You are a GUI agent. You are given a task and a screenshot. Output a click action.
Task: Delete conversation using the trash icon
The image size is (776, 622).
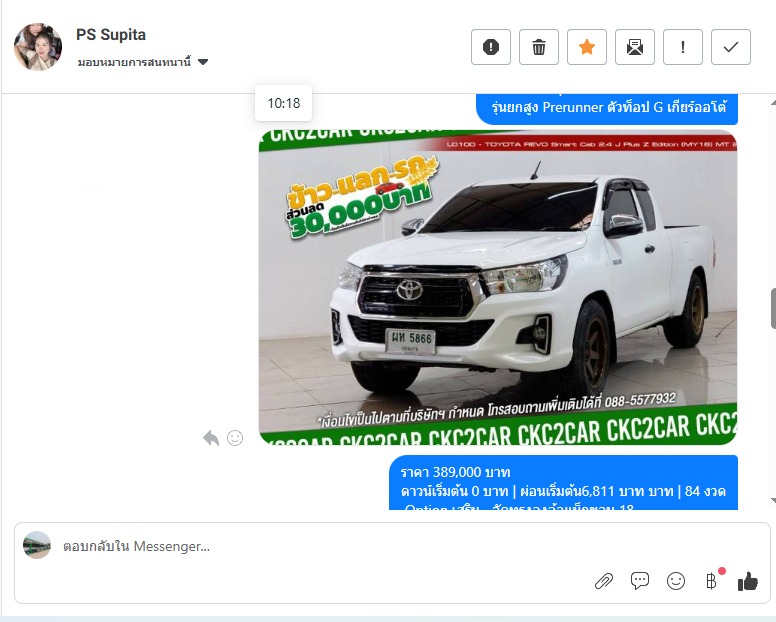[x=538, y=47]
